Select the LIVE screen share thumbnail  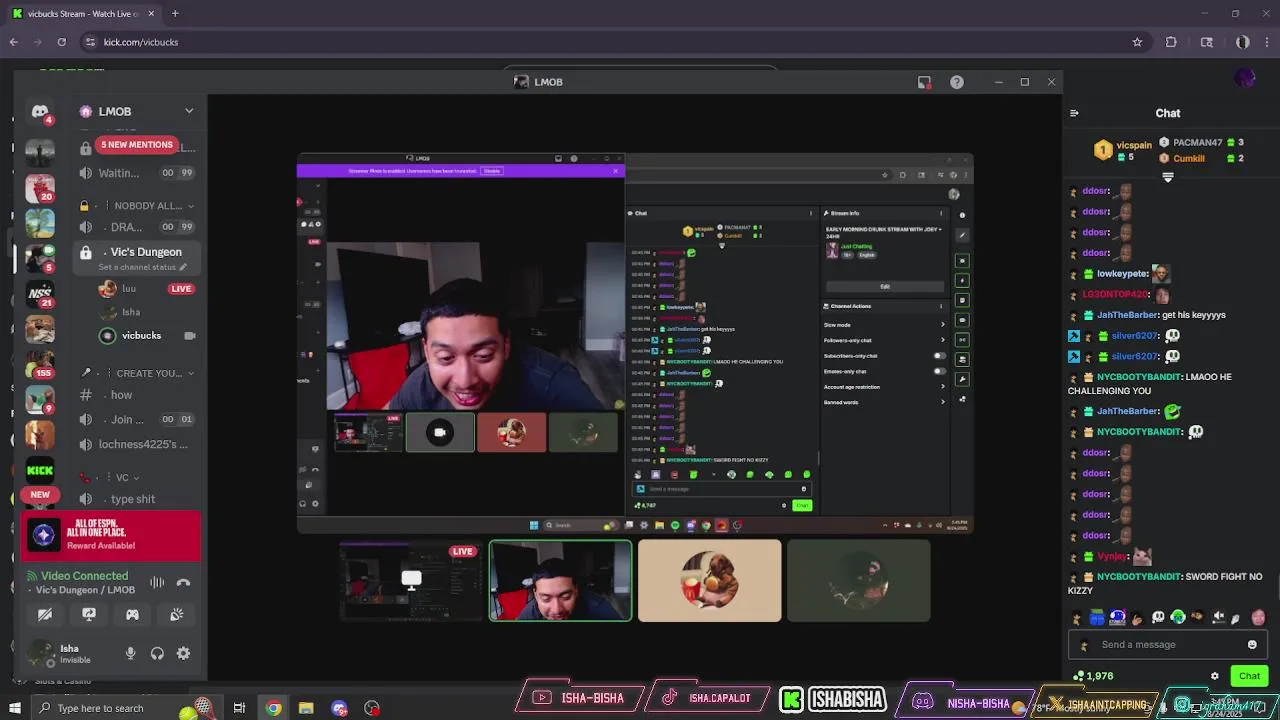(x=410, y=581)
